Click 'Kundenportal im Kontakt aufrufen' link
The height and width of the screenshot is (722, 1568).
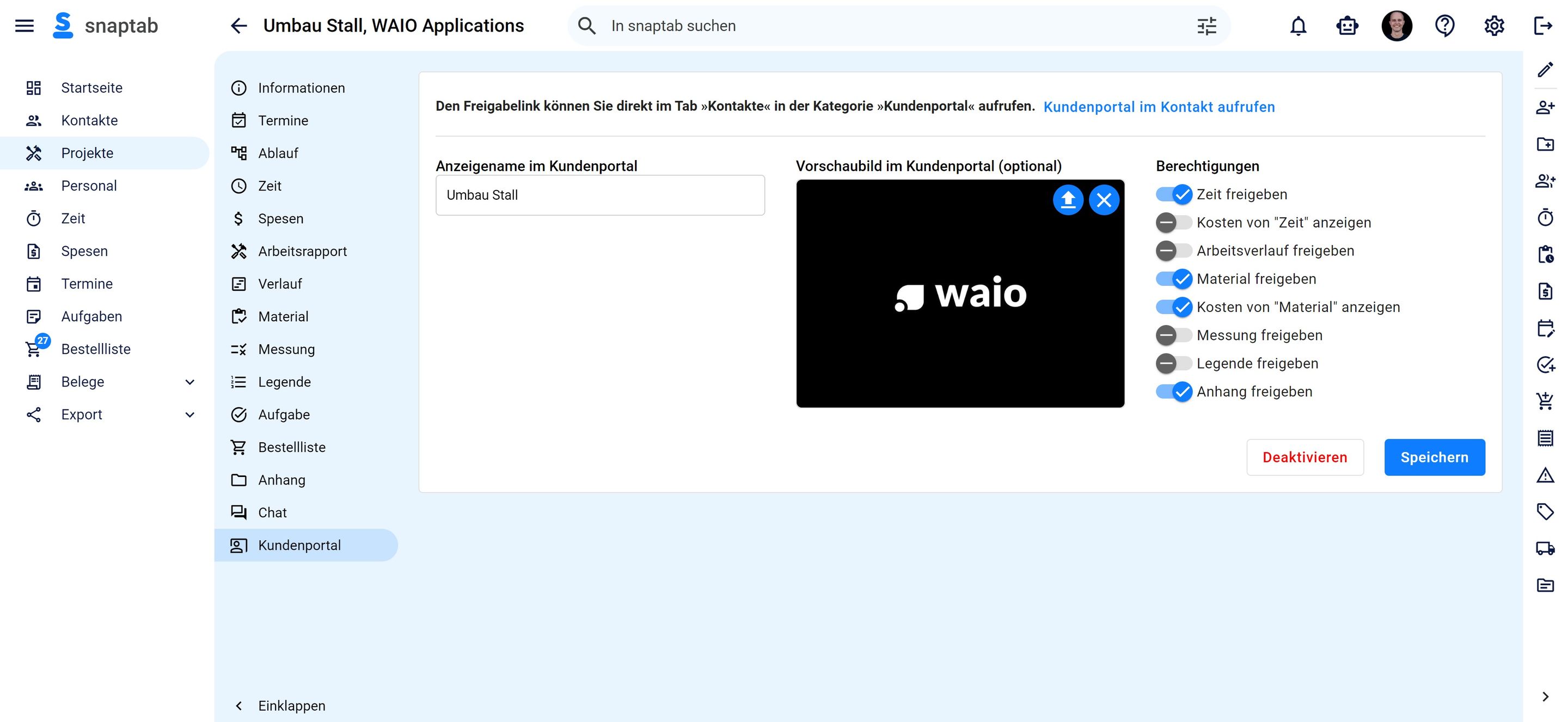pos(1159,106)
